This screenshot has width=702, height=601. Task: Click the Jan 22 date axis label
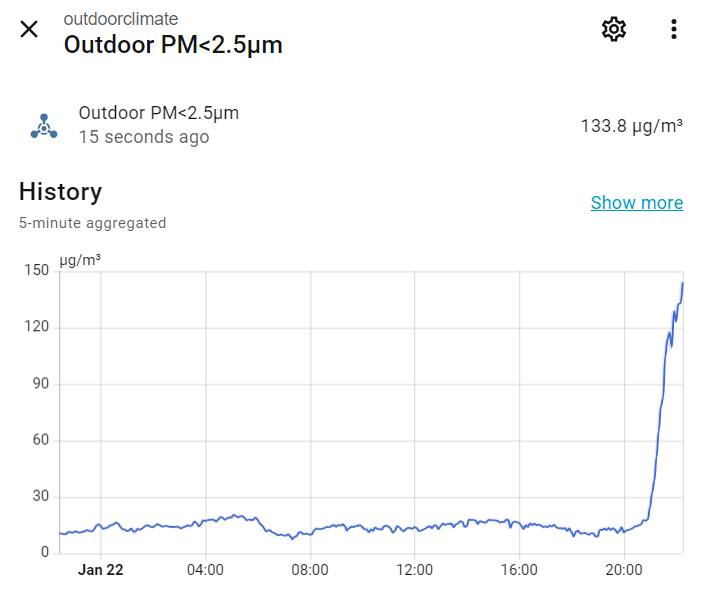pos(101,570)
